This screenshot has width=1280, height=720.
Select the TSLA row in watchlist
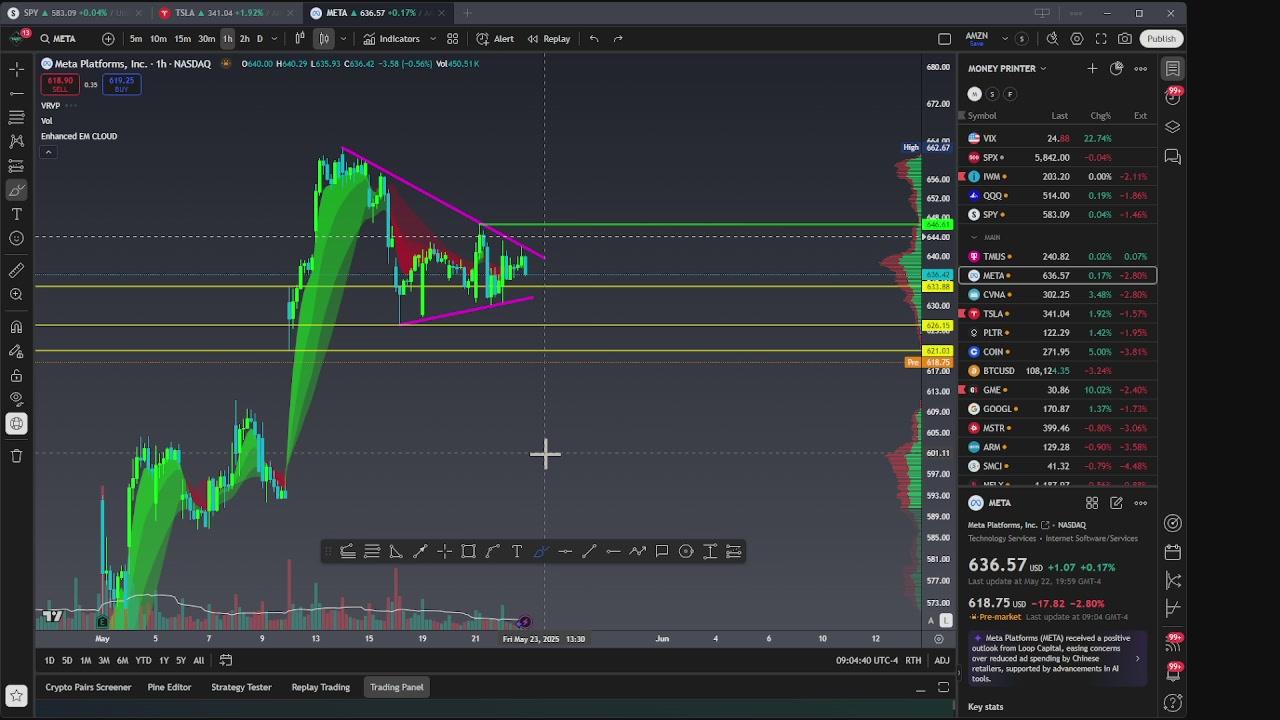click(1058, 314)
